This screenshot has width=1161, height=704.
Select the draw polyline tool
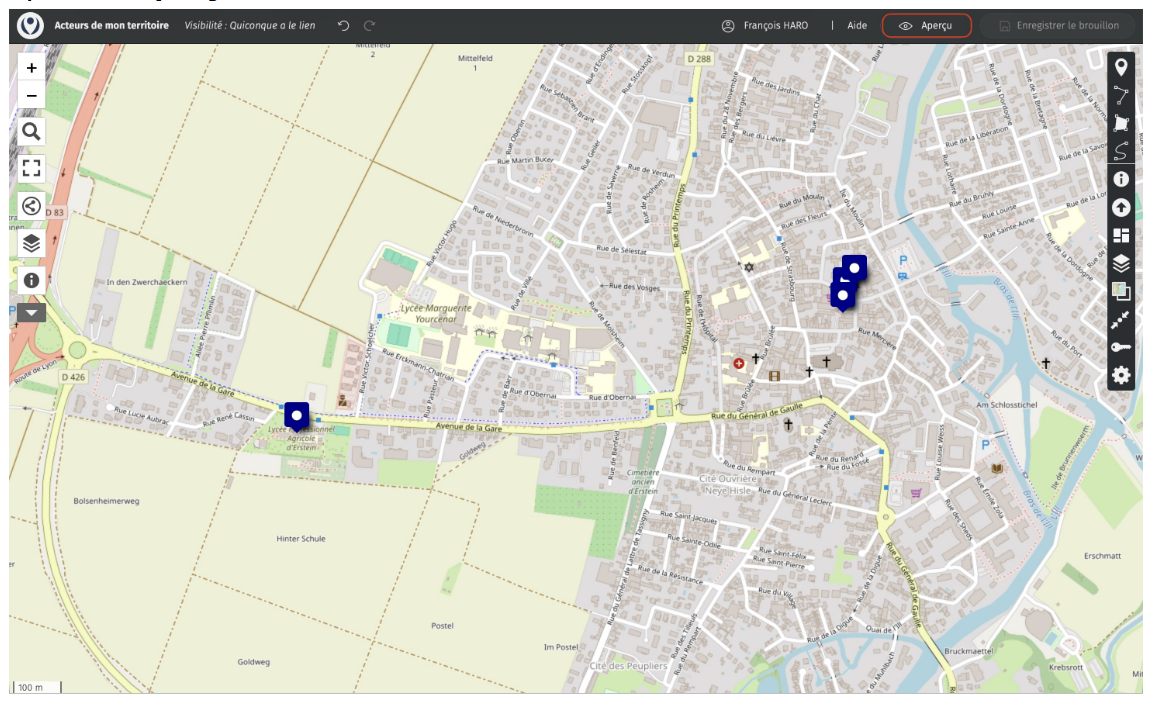click(x=1121, y=96)
